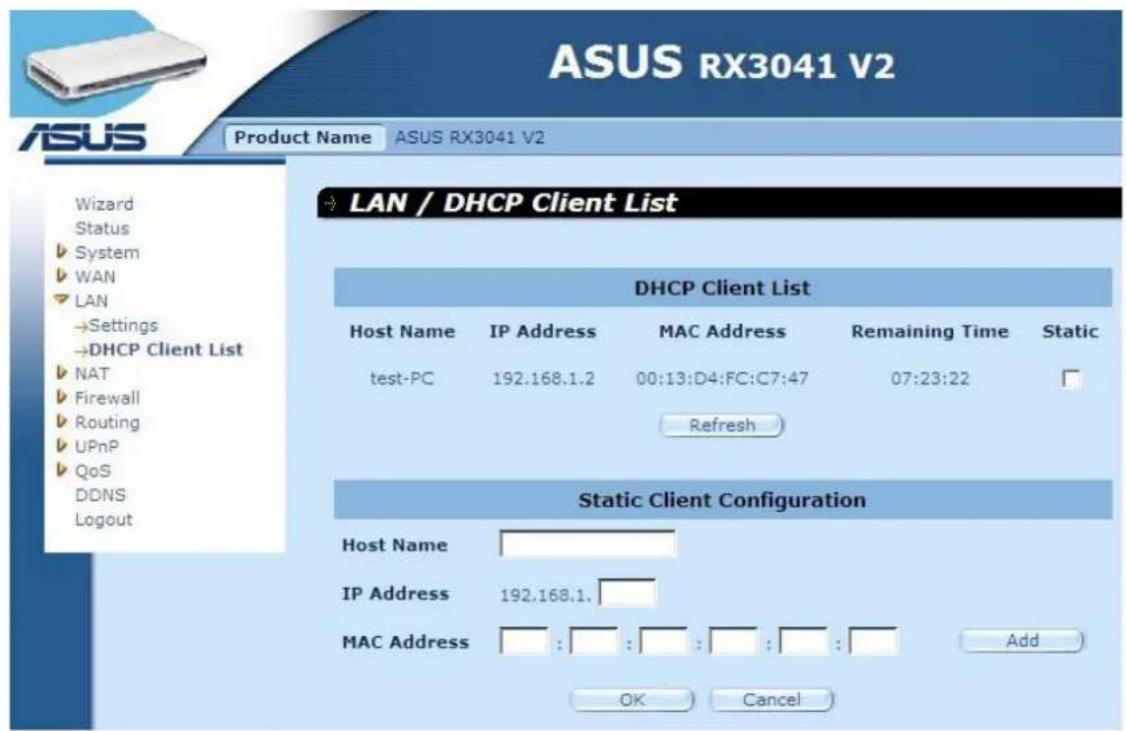Focus the fifth MAC Address field

pos(803,641)
